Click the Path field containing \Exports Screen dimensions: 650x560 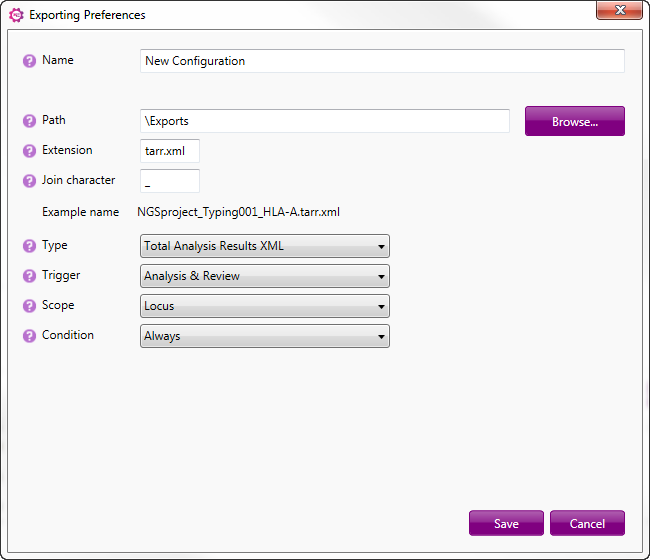[x=325, y=121]
